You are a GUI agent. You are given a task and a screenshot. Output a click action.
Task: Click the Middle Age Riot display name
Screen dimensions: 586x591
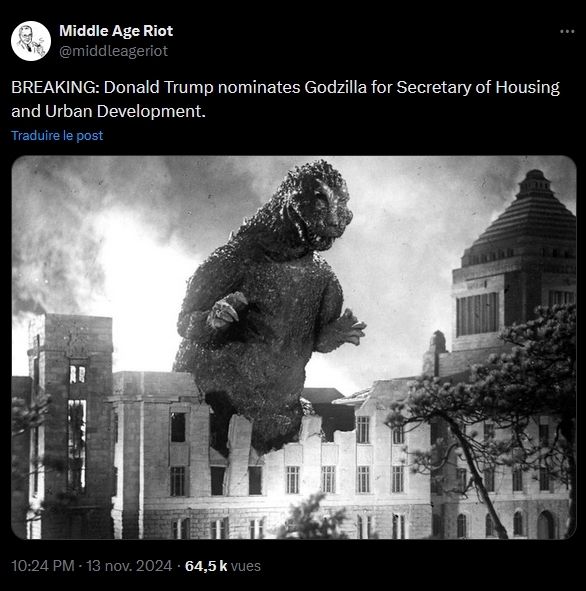click(116, 31)
